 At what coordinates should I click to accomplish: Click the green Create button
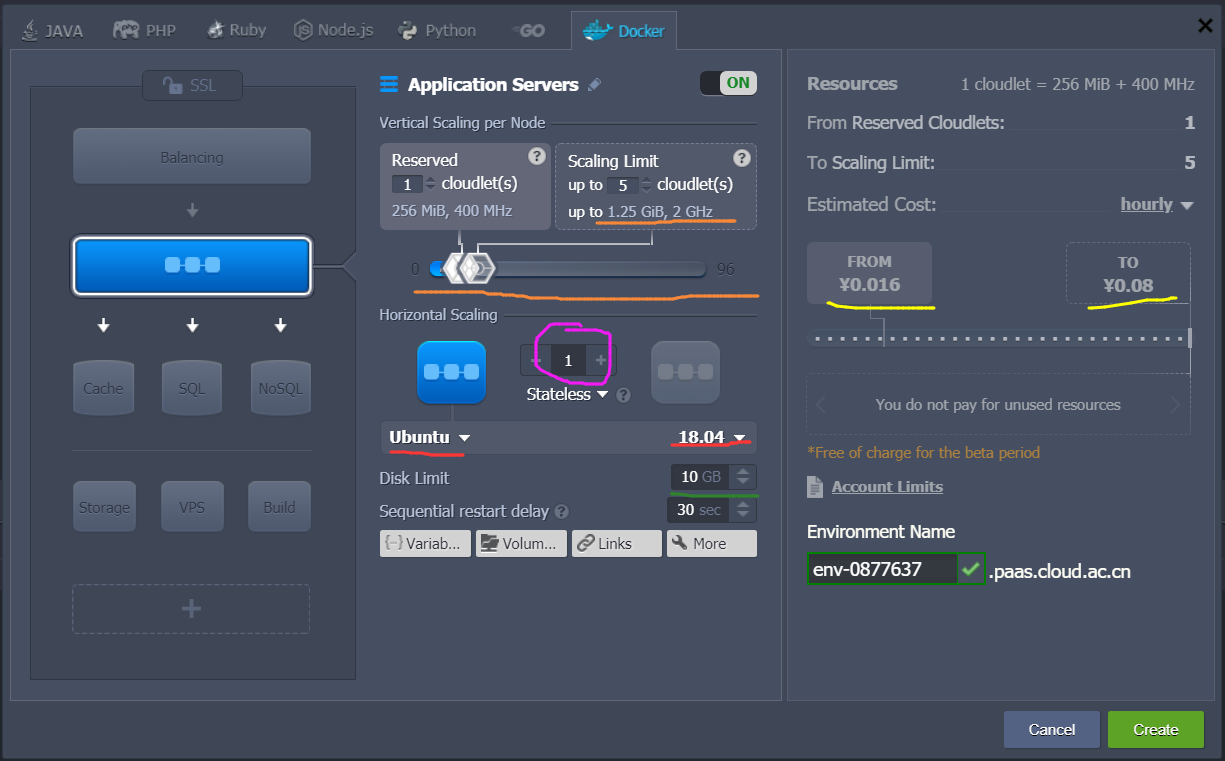coord(1156,730)
